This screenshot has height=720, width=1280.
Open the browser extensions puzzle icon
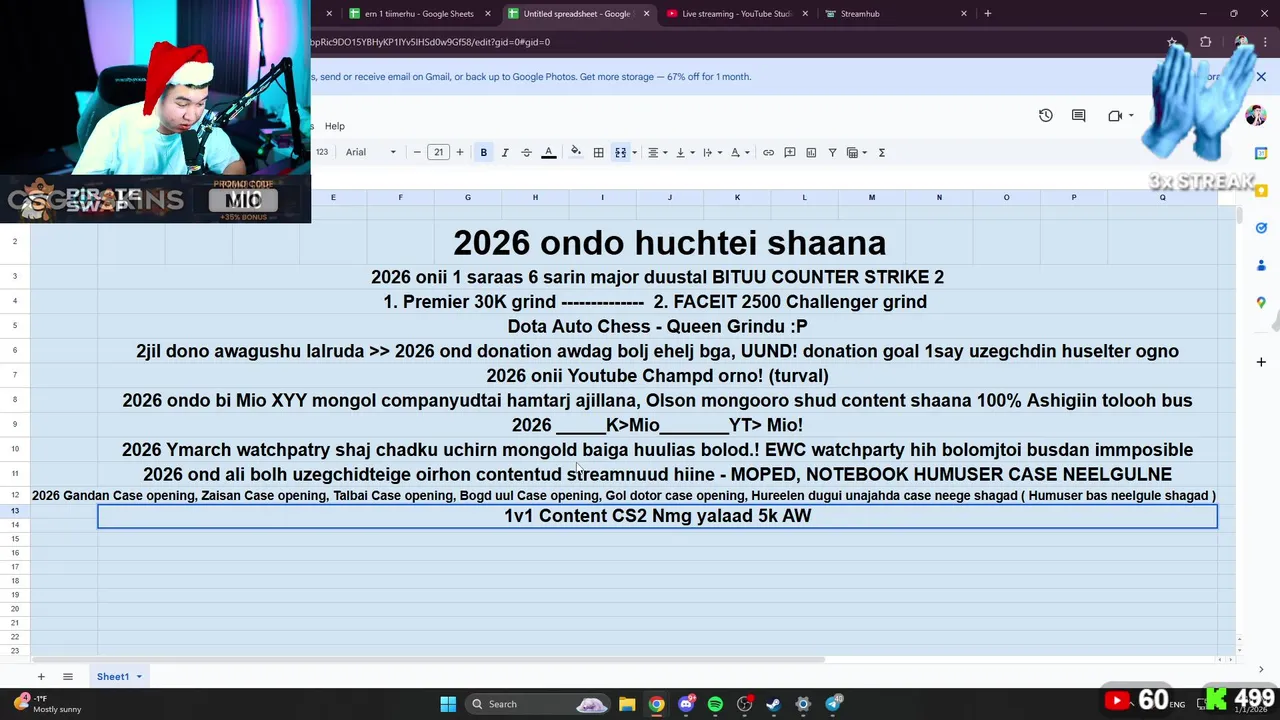[1205, 42]
